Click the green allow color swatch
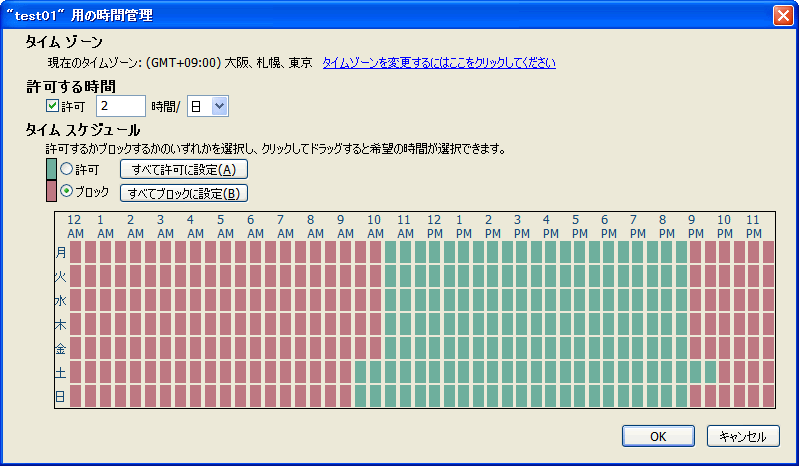The image size is (799, 466). [x=51, y=169]
